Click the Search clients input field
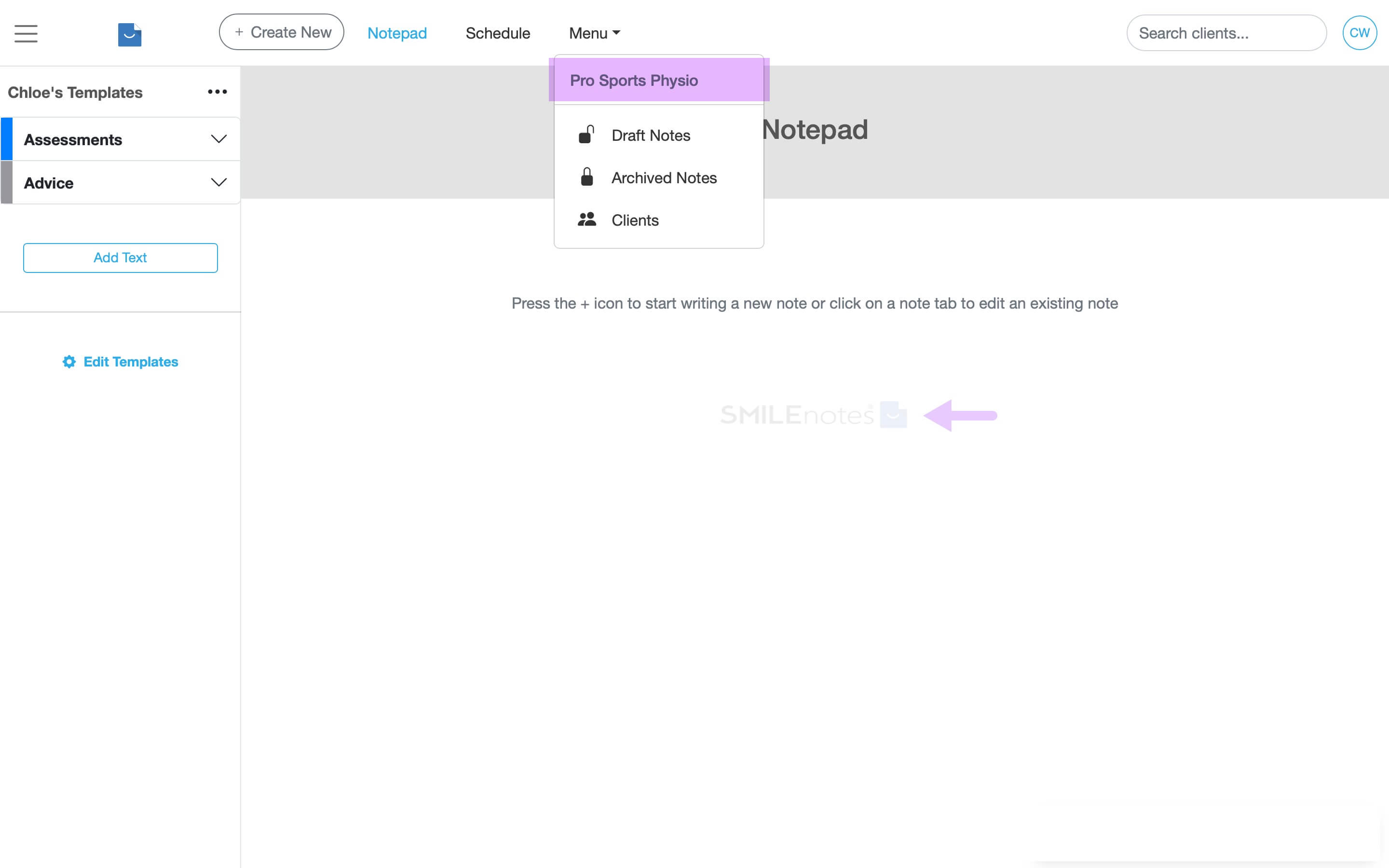 tap(1226, 33)
